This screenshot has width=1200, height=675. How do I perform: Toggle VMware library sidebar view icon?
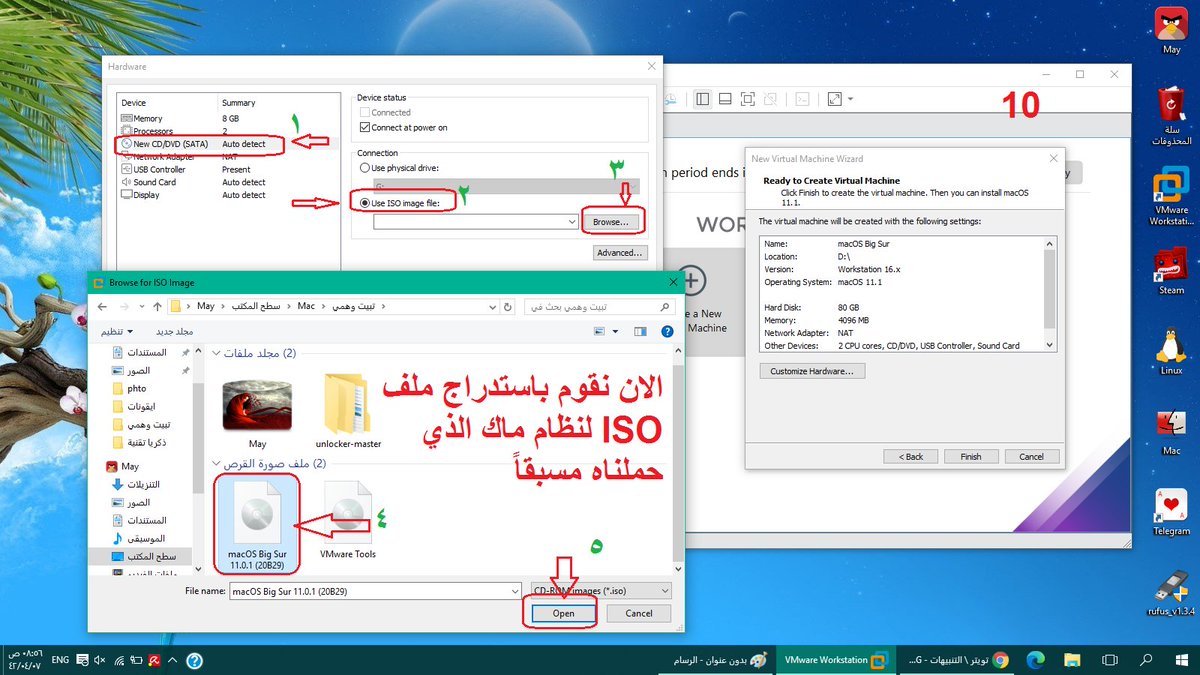click(702, 99)
